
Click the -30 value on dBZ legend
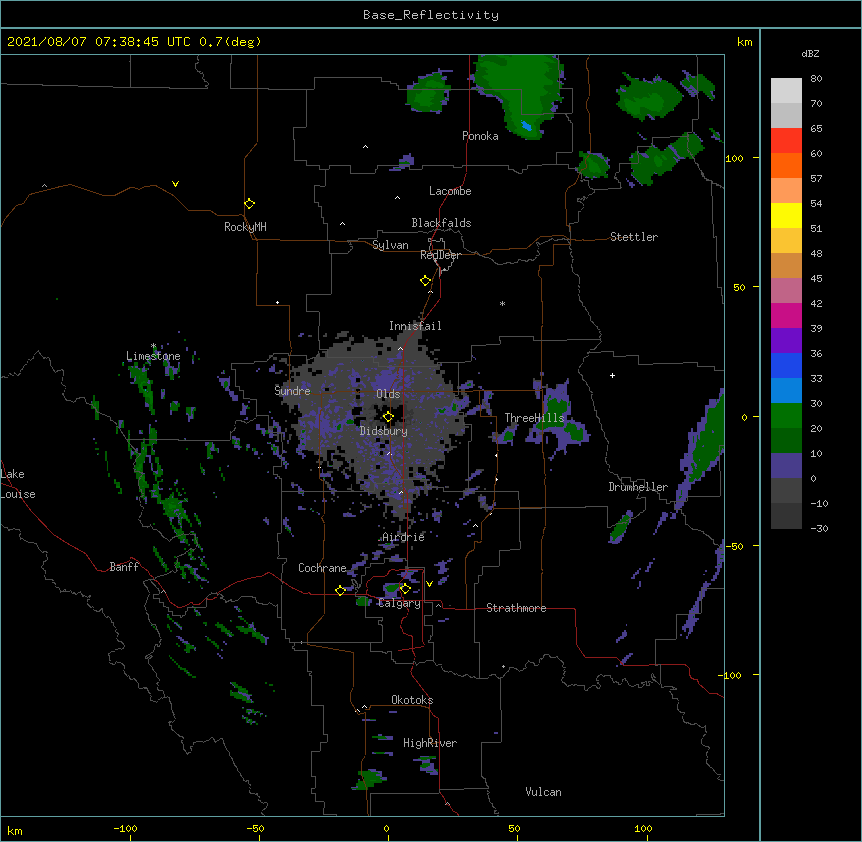(x=819, y=528)
